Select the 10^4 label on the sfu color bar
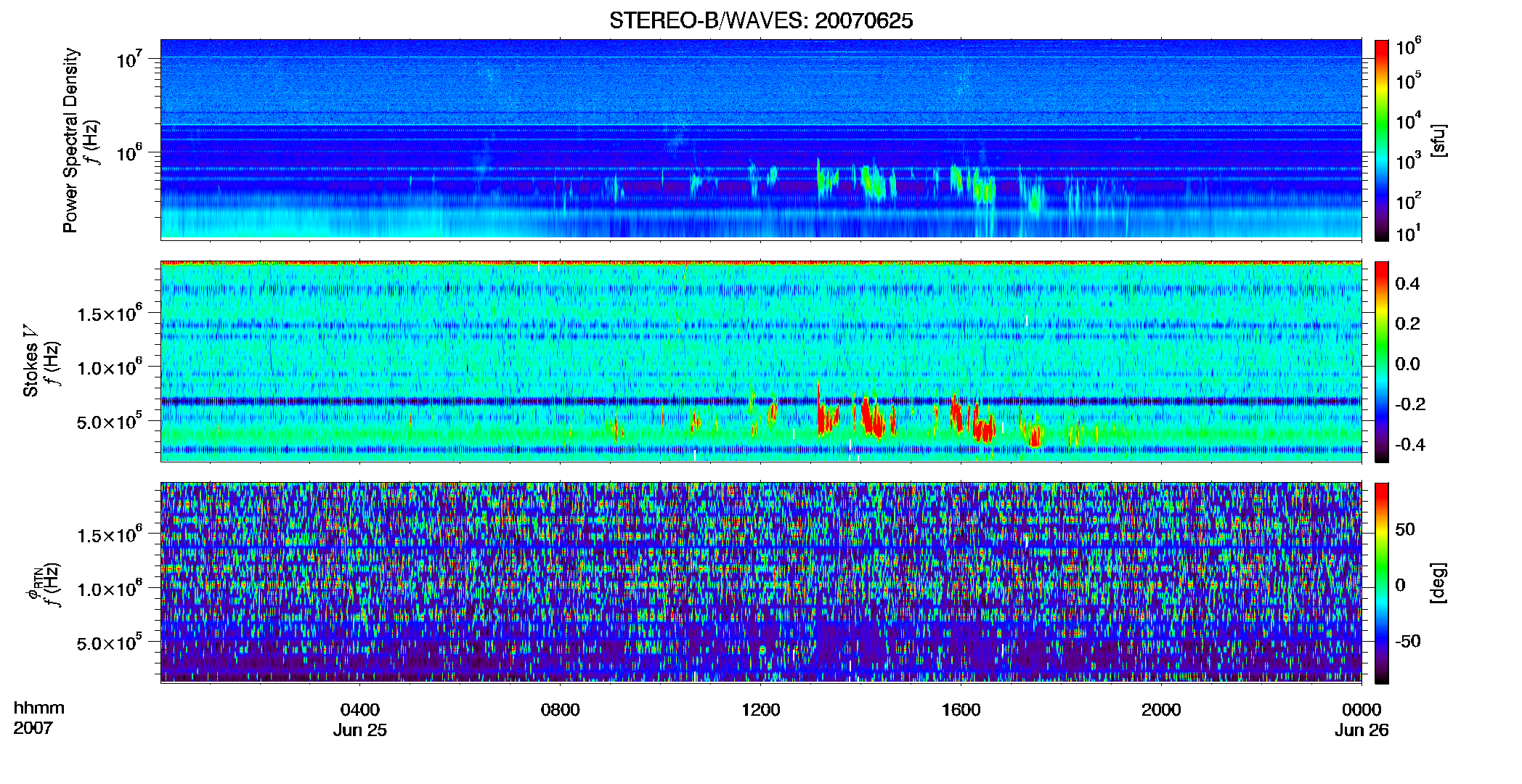The image size is (1522, 784). (1409, 121)
